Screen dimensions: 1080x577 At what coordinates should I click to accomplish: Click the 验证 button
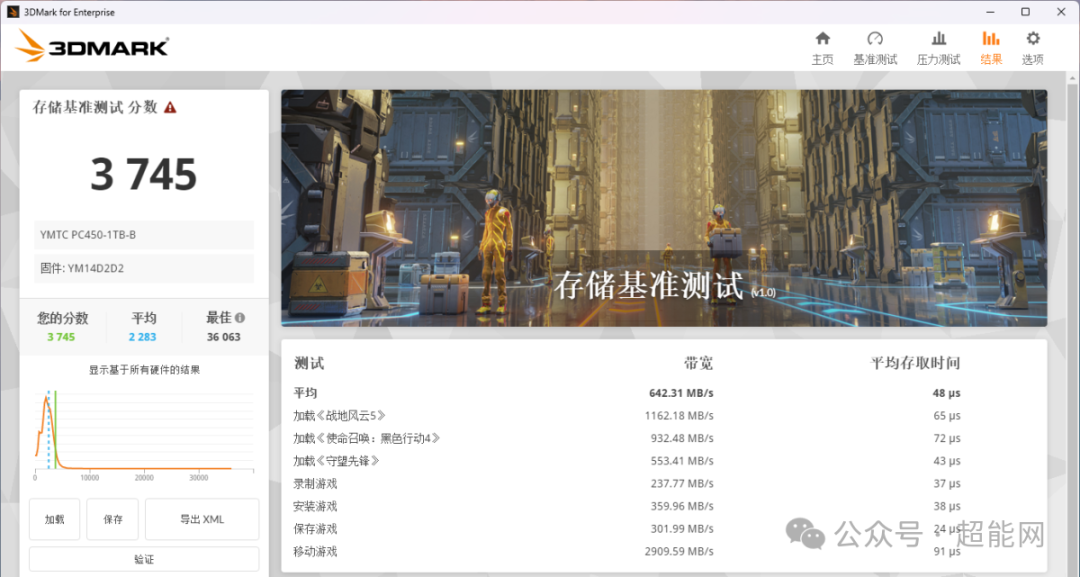click(x=143, y=558)
